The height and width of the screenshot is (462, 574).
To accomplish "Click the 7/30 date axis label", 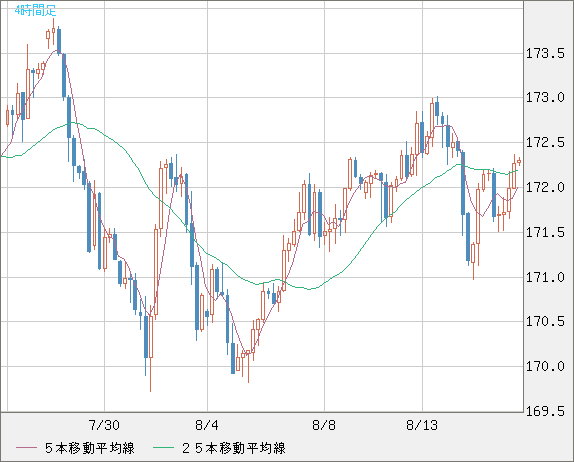I will click(104, 425).
